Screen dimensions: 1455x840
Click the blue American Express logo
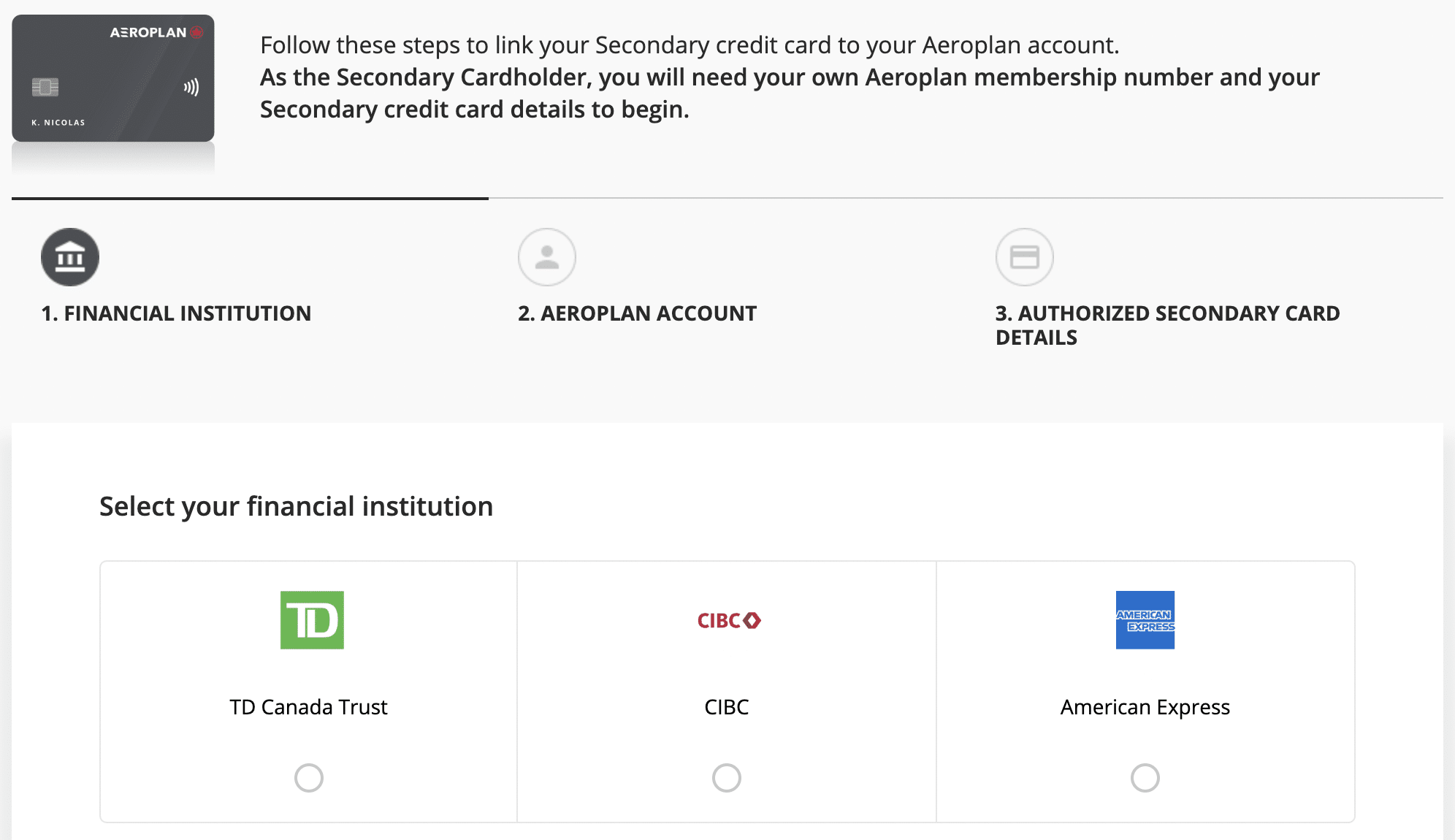(1145, 620)
